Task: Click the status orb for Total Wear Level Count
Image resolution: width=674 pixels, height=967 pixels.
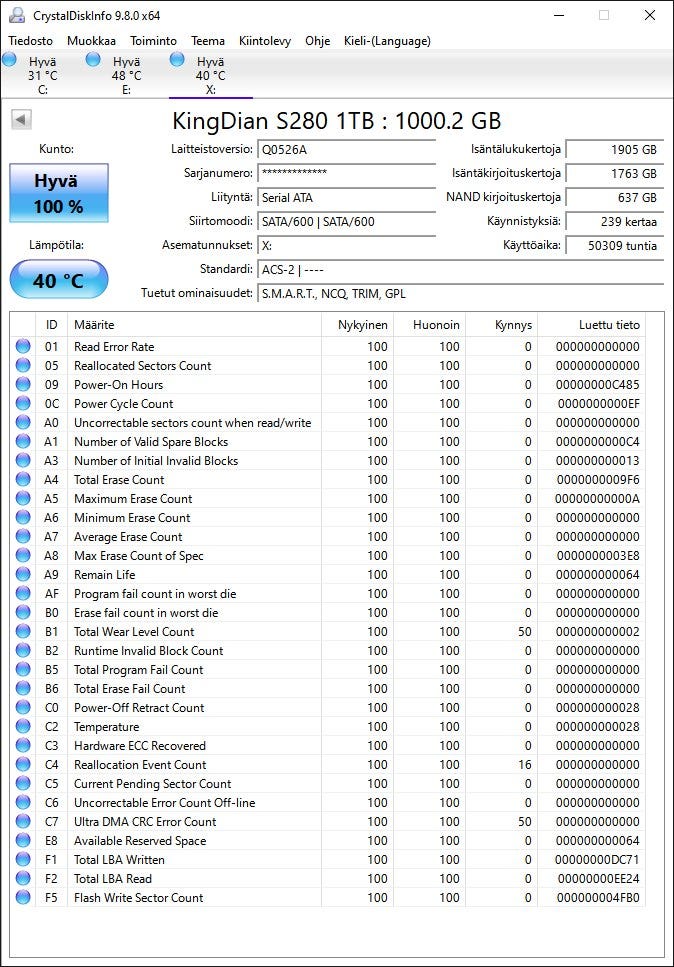Action: coord(23,632)
